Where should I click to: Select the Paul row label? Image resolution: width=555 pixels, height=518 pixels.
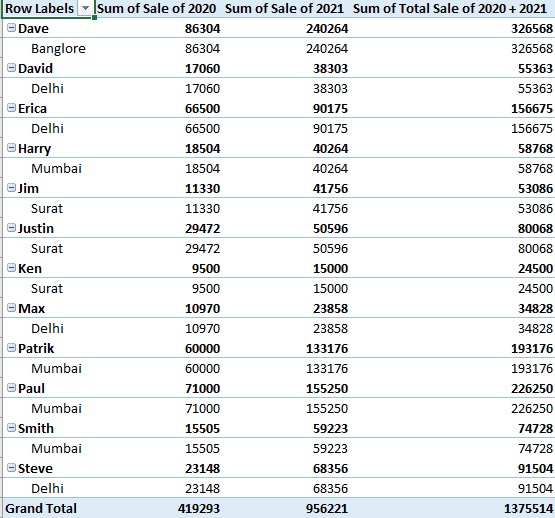32,388
